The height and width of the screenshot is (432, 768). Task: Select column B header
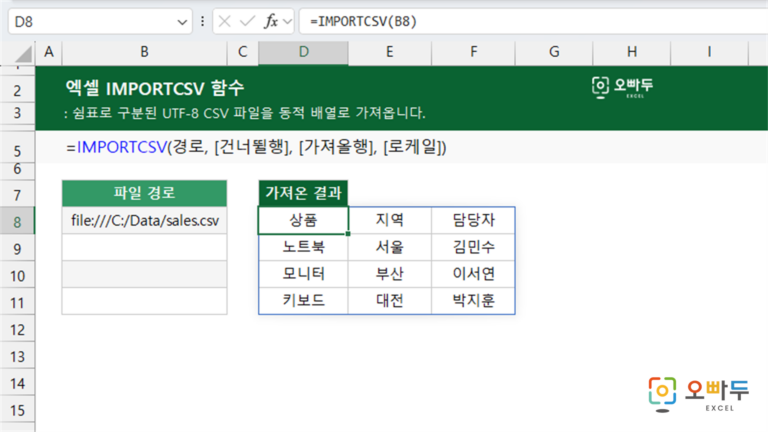[x=144, y=52]
